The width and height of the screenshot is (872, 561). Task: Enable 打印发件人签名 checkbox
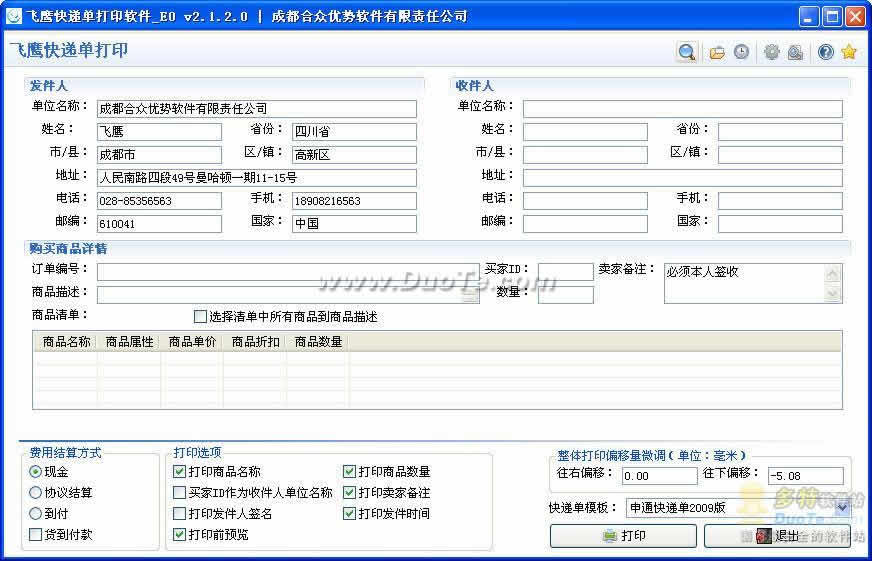179,513
